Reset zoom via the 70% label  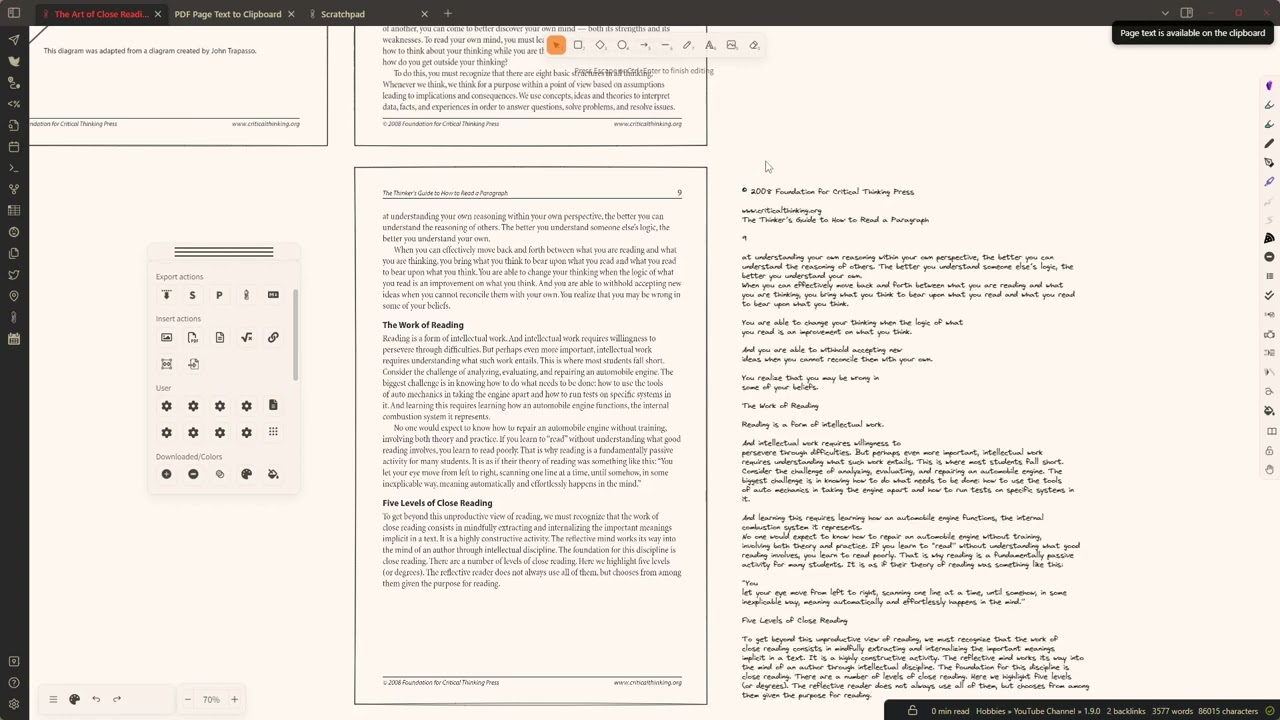coord(211,699)
